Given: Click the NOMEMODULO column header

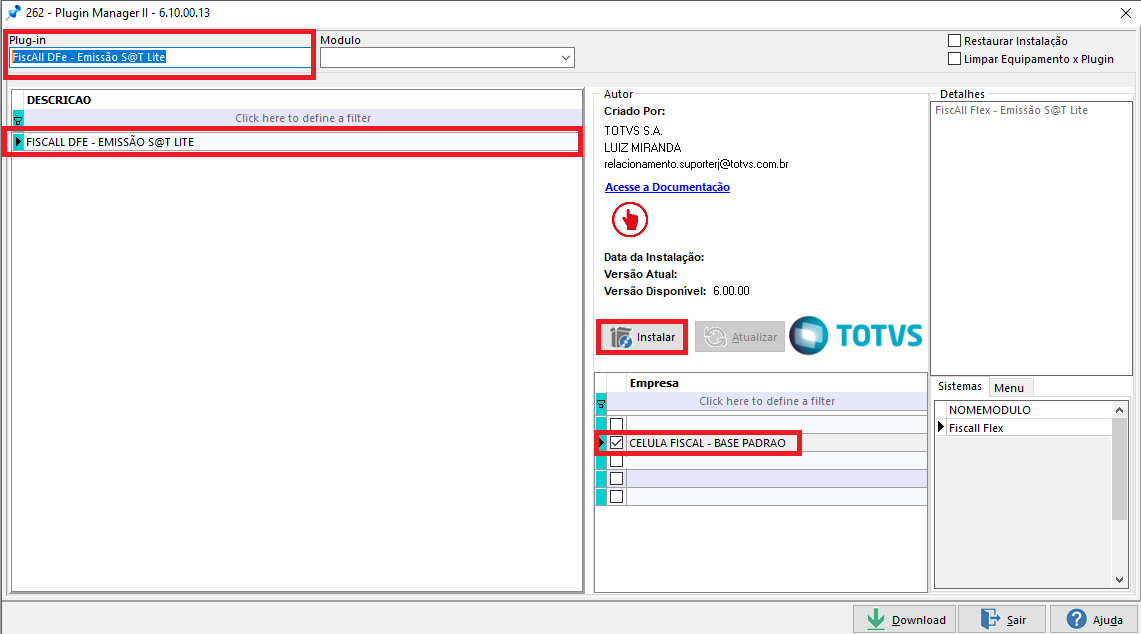Looking at the screenshot, I should [x=1029, y=410].
